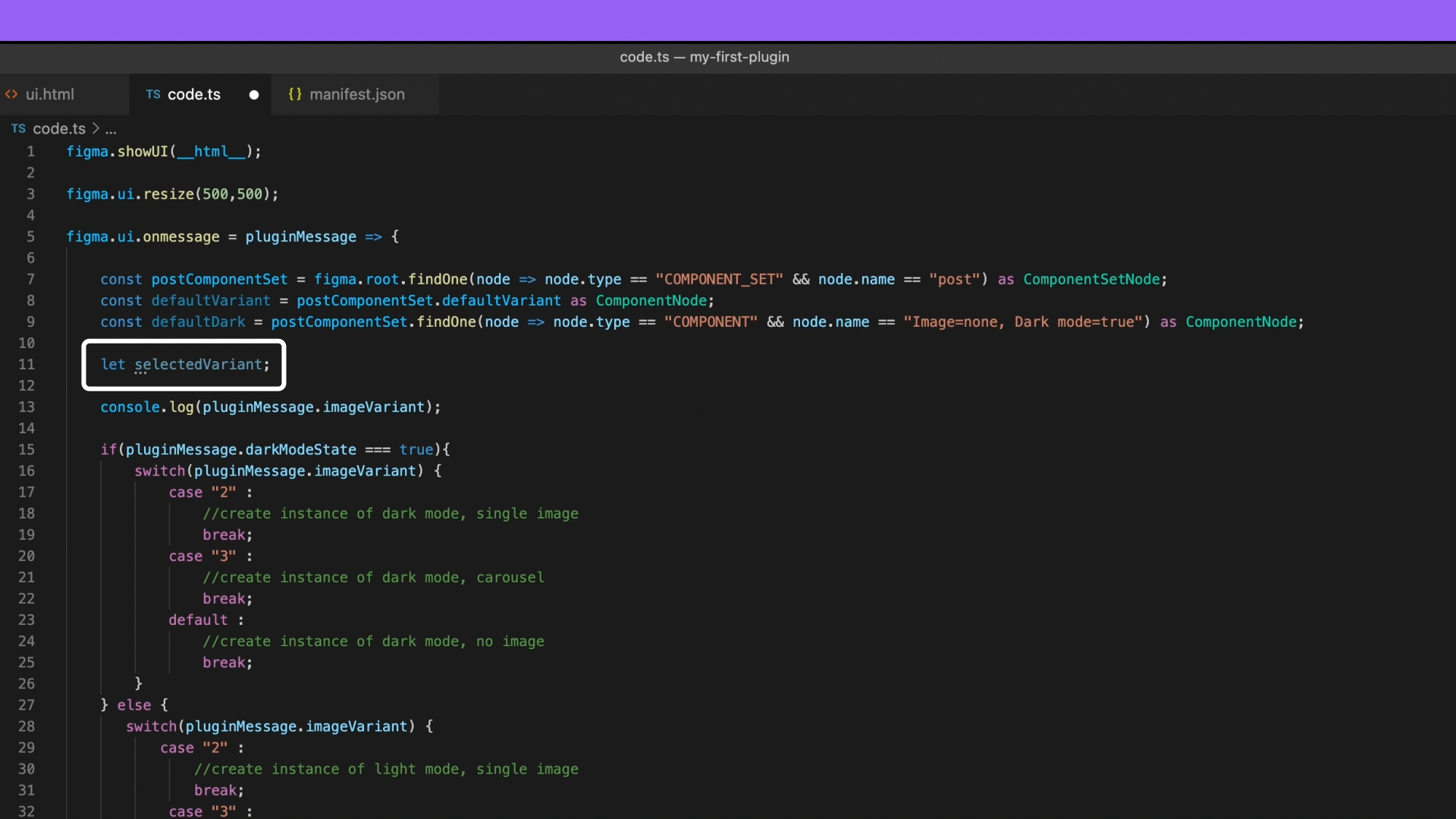Select the code.ts editor tab
The width and height of the screenshot is (1456, 819).
point(193,94)
